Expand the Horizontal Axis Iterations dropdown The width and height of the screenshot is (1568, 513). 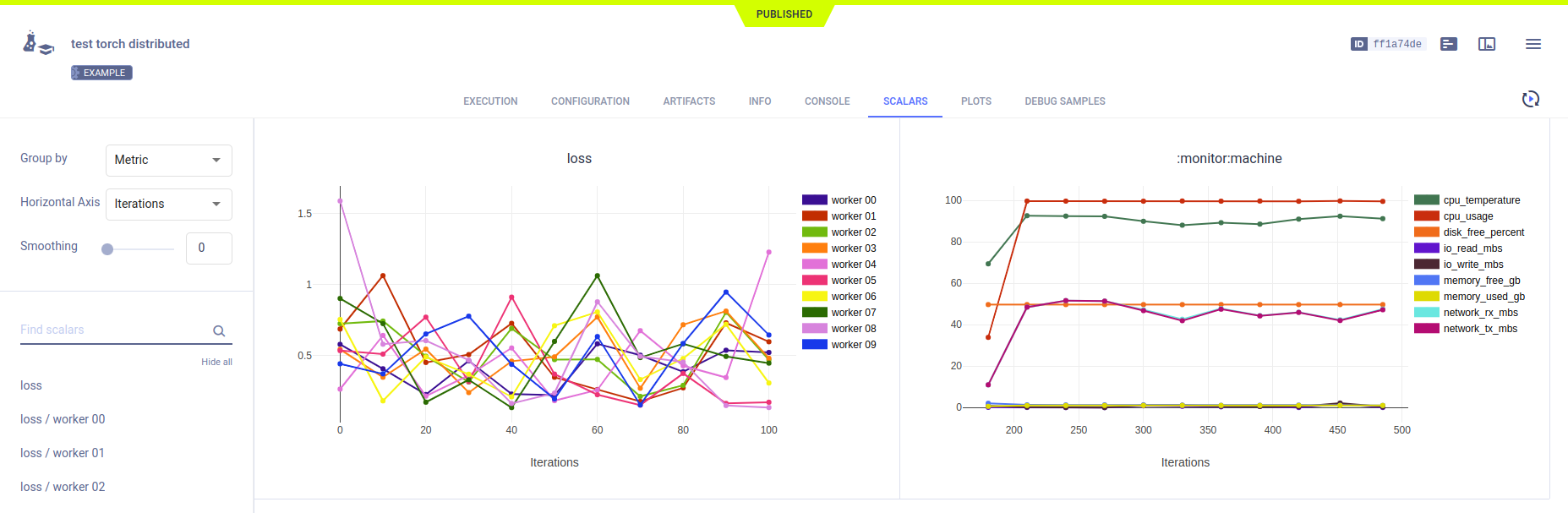[168, 204]
